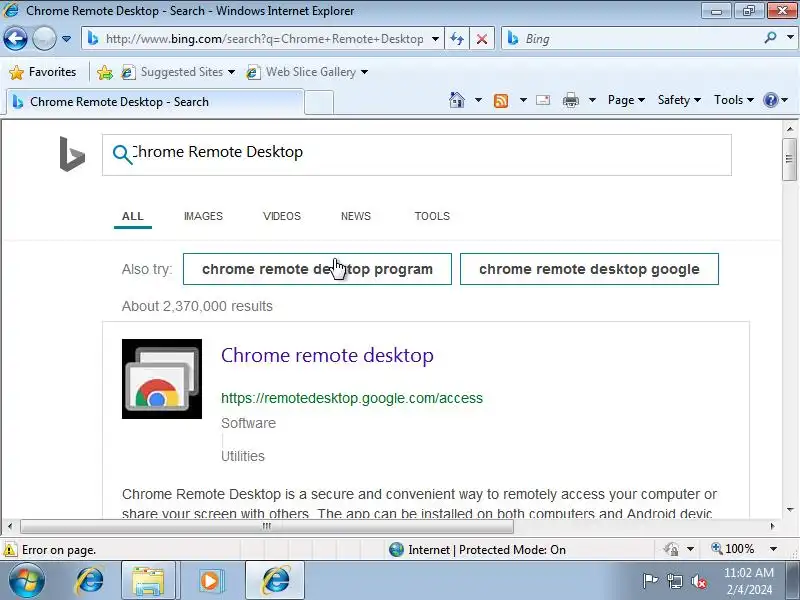Open the Windows Start button
The image size is (800, 600).
26,581
